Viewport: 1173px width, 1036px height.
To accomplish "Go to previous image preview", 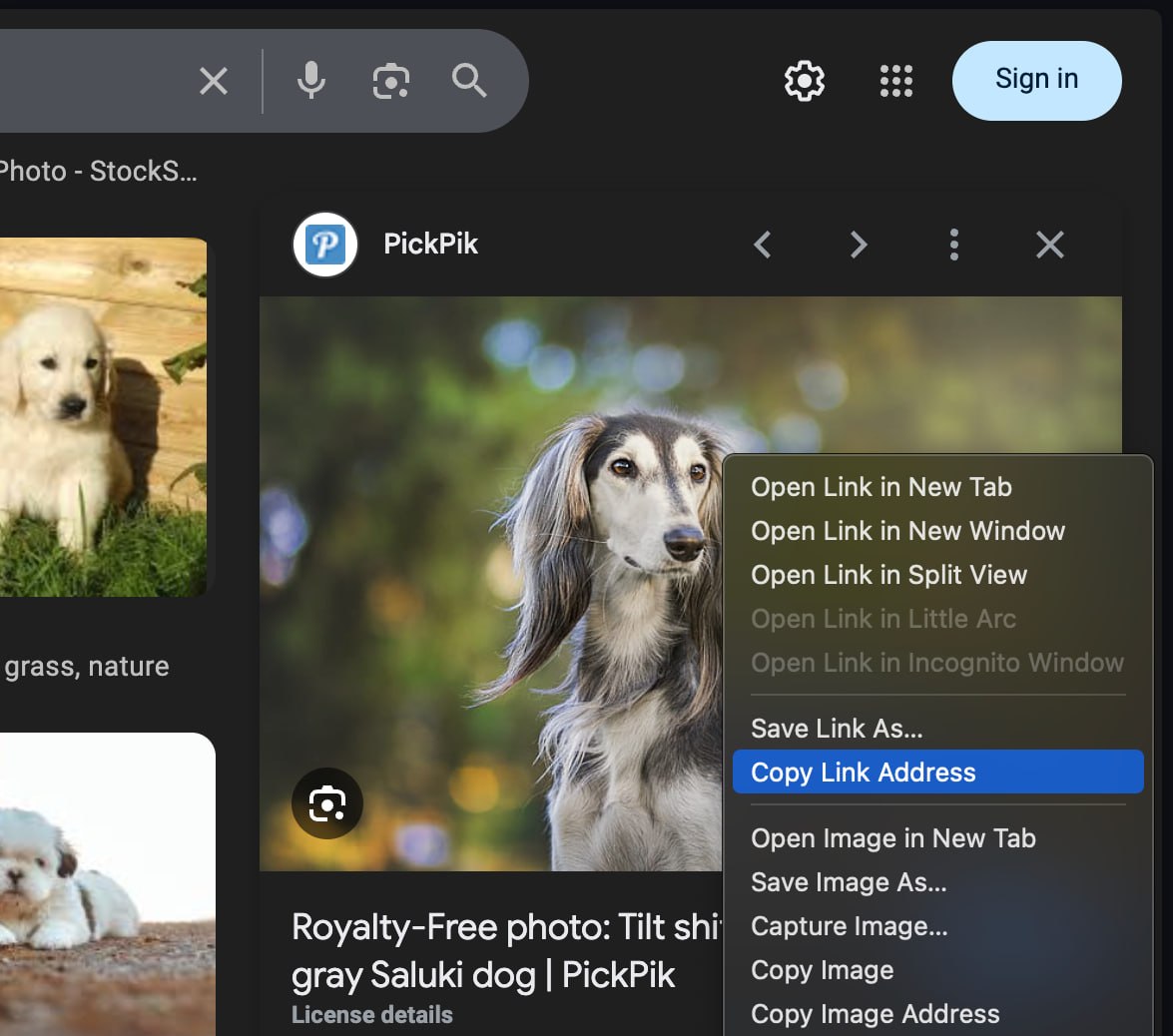I will 763,245.
